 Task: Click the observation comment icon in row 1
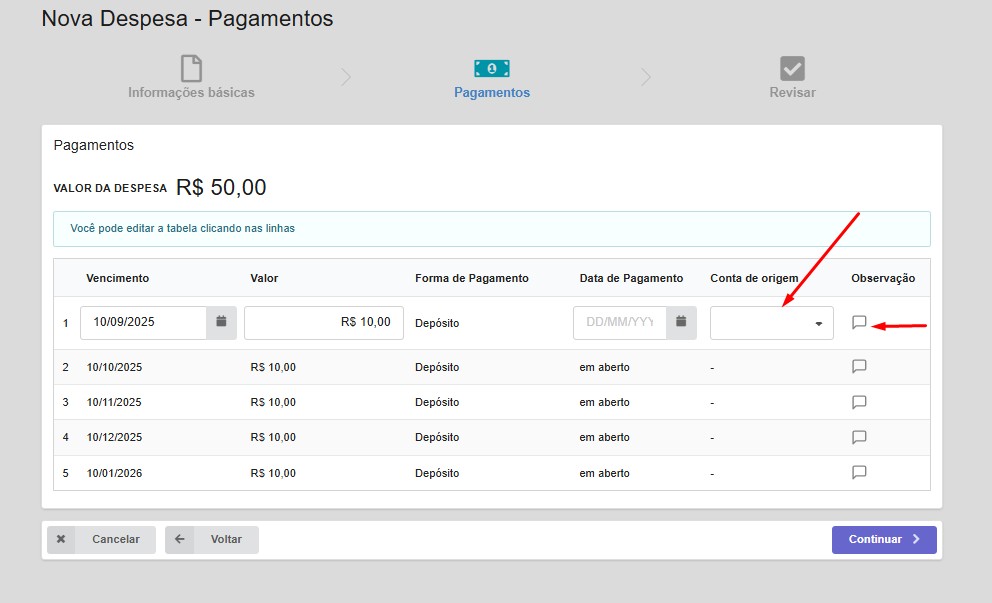859,322
